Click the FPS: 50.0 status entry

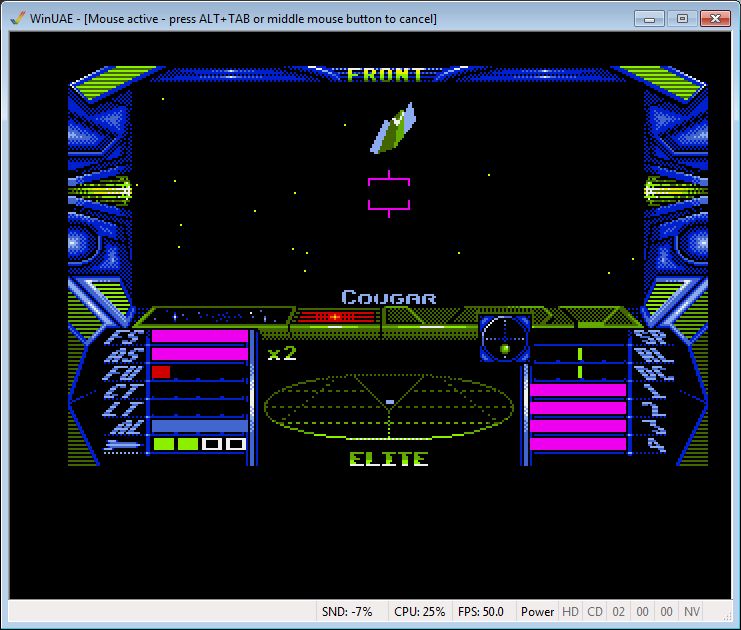(x=481, y=612)
